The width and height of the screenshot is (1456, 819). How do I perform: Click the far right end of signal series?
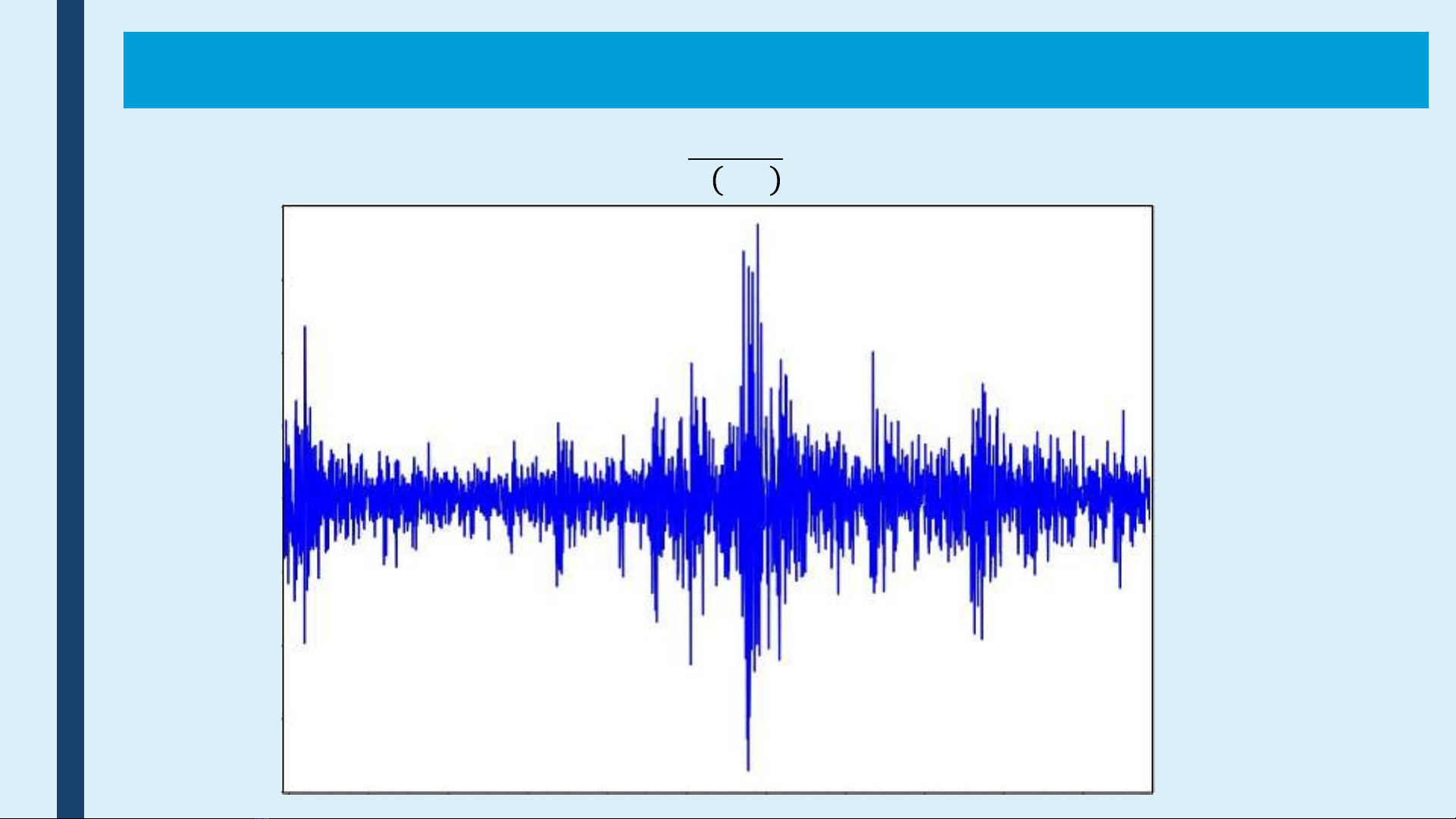(x=1149, y=492)
